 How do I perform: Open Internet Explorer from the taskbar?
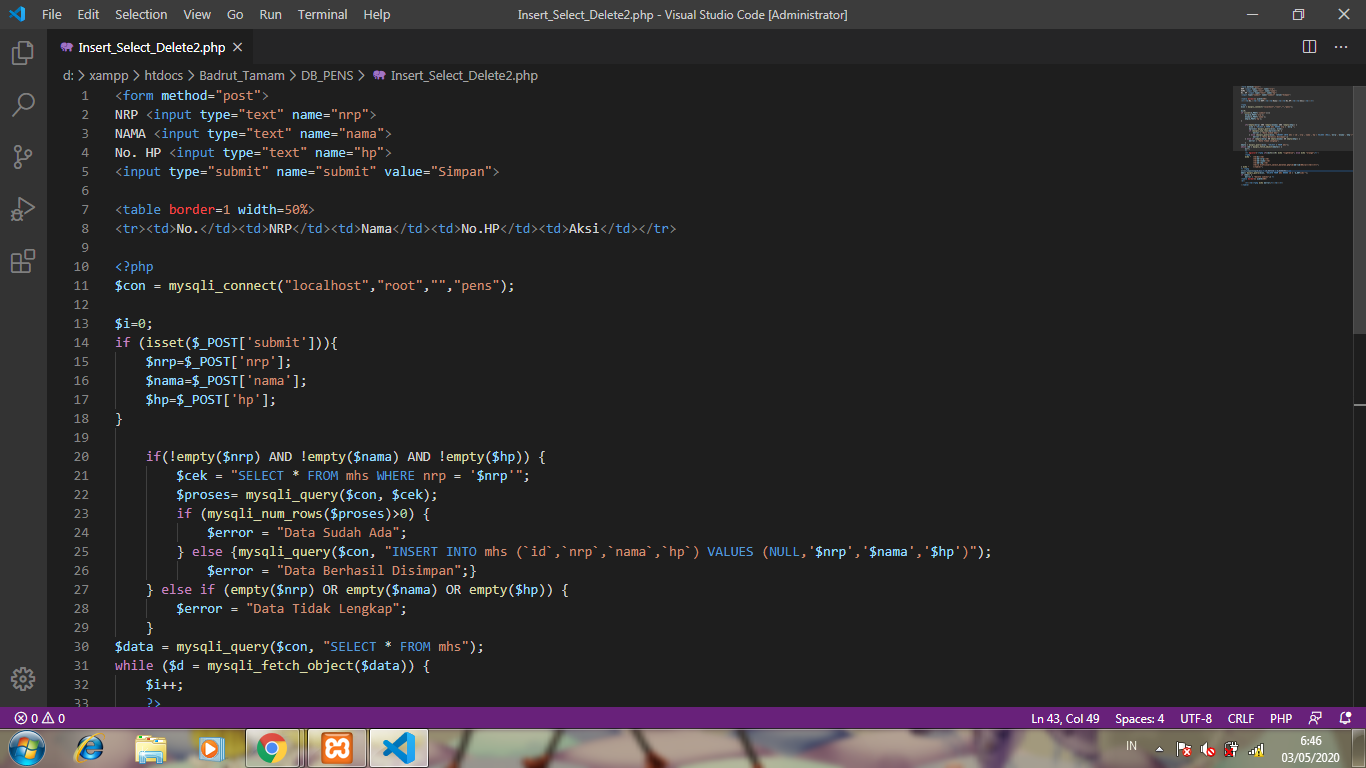click(90, 748)
